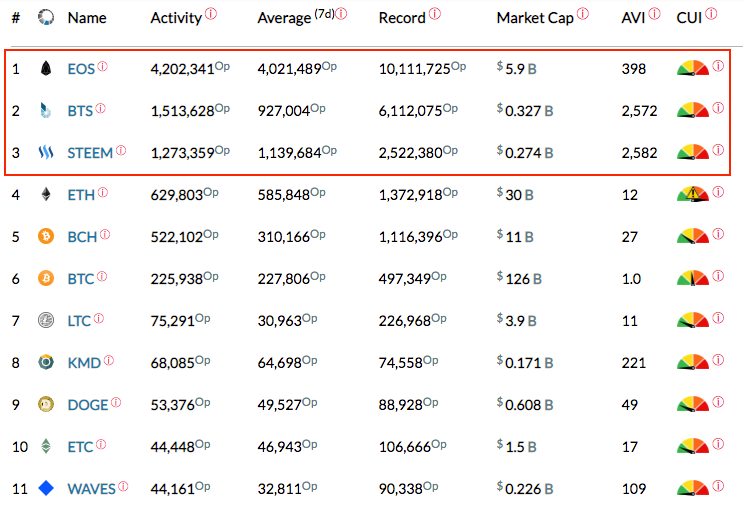Image resolution: width=744 pixels, height=507 pixels.
Task: Click the info icon beside DOGE name
Action: 116,402
